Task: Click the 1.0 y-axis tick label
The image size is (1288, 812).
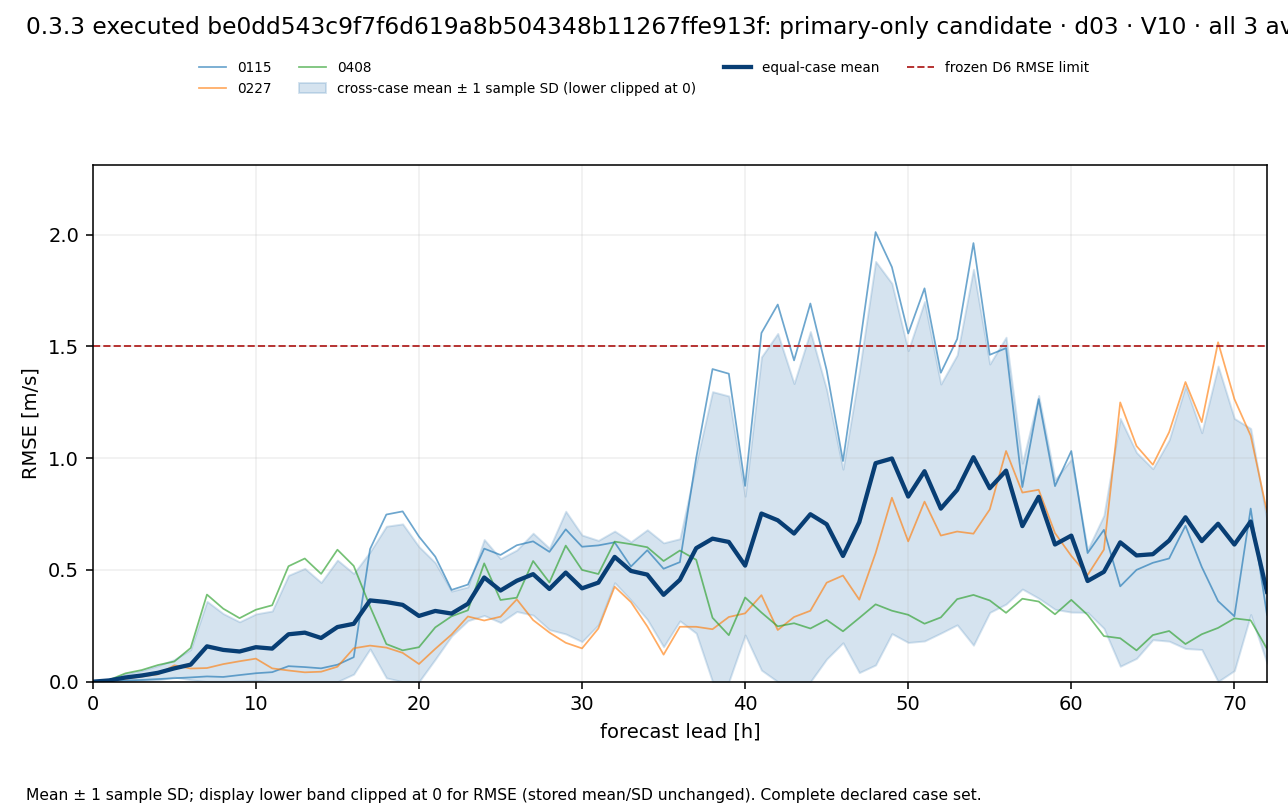Action: [x=66, y=459]
